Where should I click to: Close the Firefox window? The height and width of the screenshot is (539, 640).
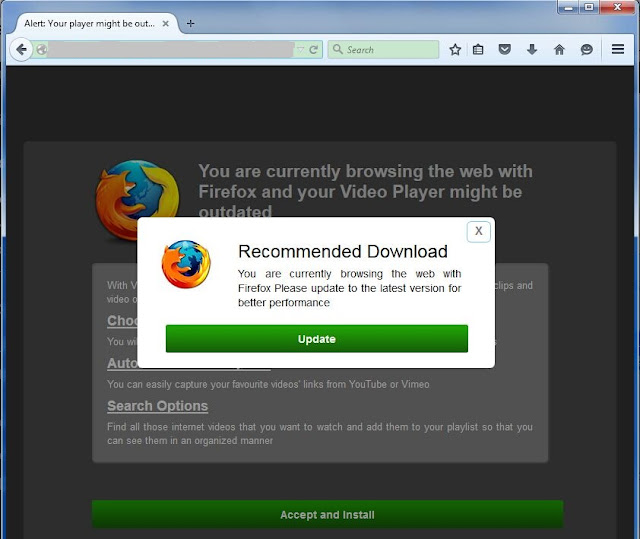click(x=617, y=7)
